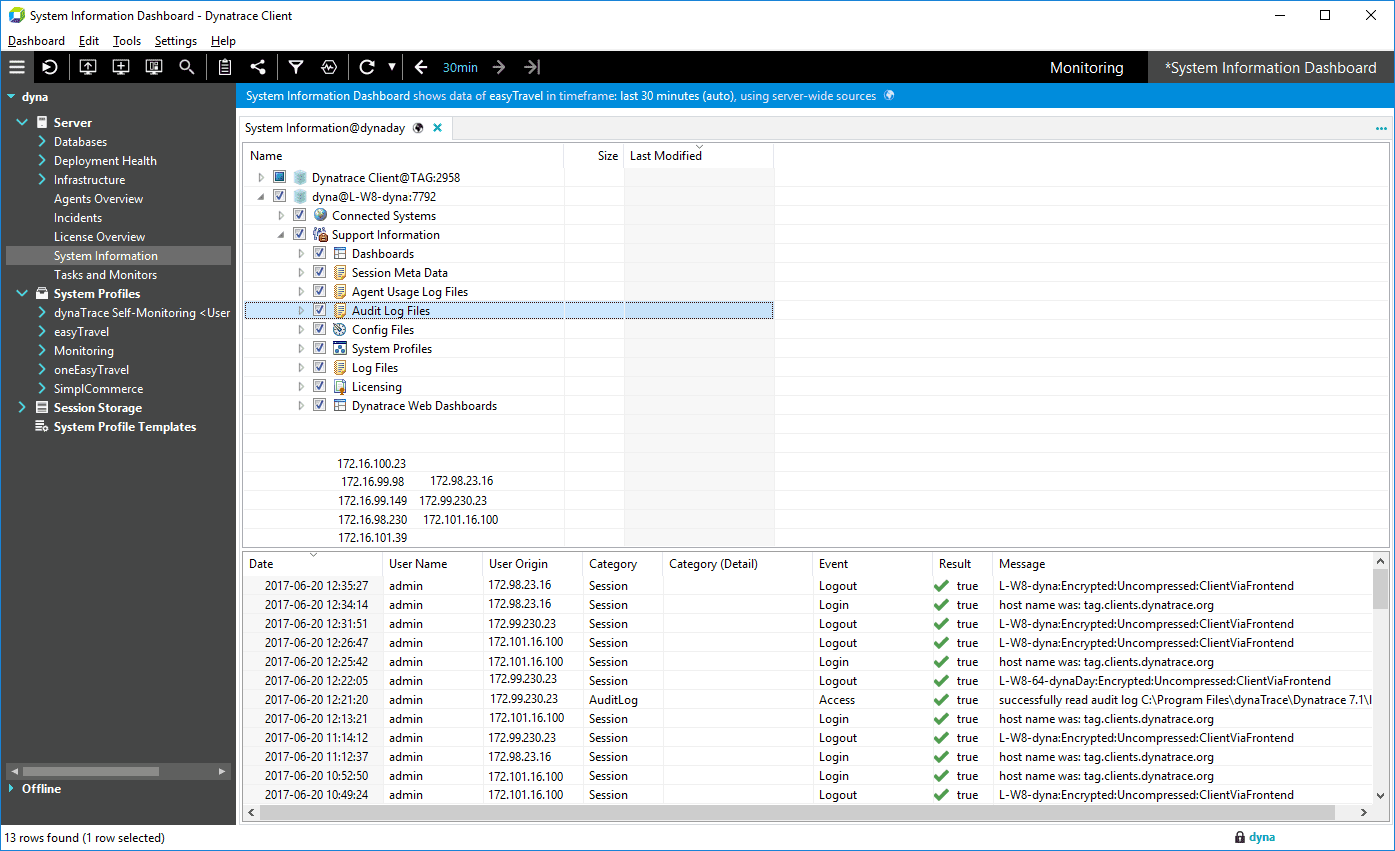Click the Config Files gear icon
The image size is (1395, 851).
click(x=339, y=329)
